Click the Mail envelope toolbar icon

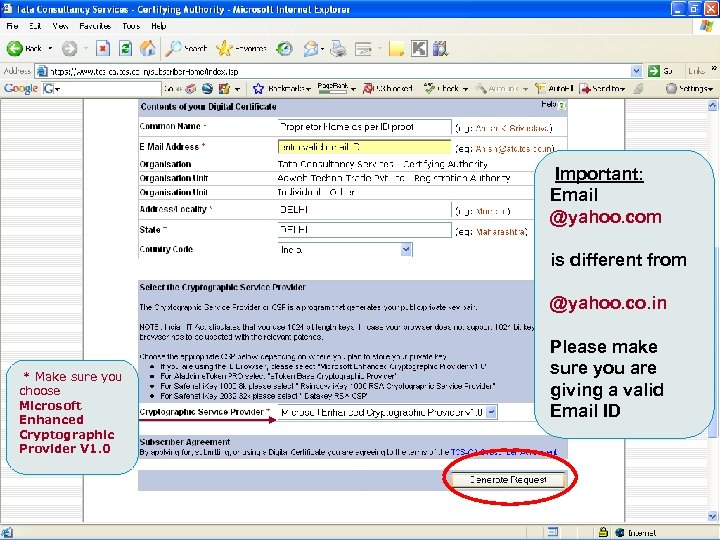(311, 48)
